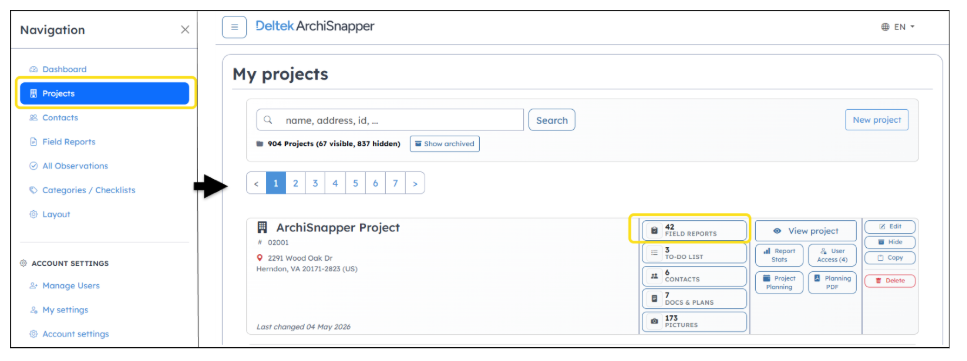Screen dimensions: 967x361
Task: Click the bar chart icon in Report Stats
Action: click(x=767, y=251)
